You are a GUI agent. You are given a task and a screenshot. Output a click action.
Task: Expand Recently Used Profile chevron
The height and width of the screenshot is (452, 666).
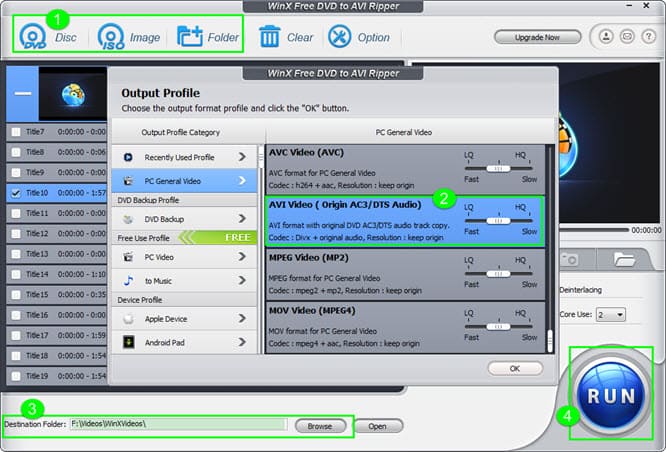coord(242,157)
